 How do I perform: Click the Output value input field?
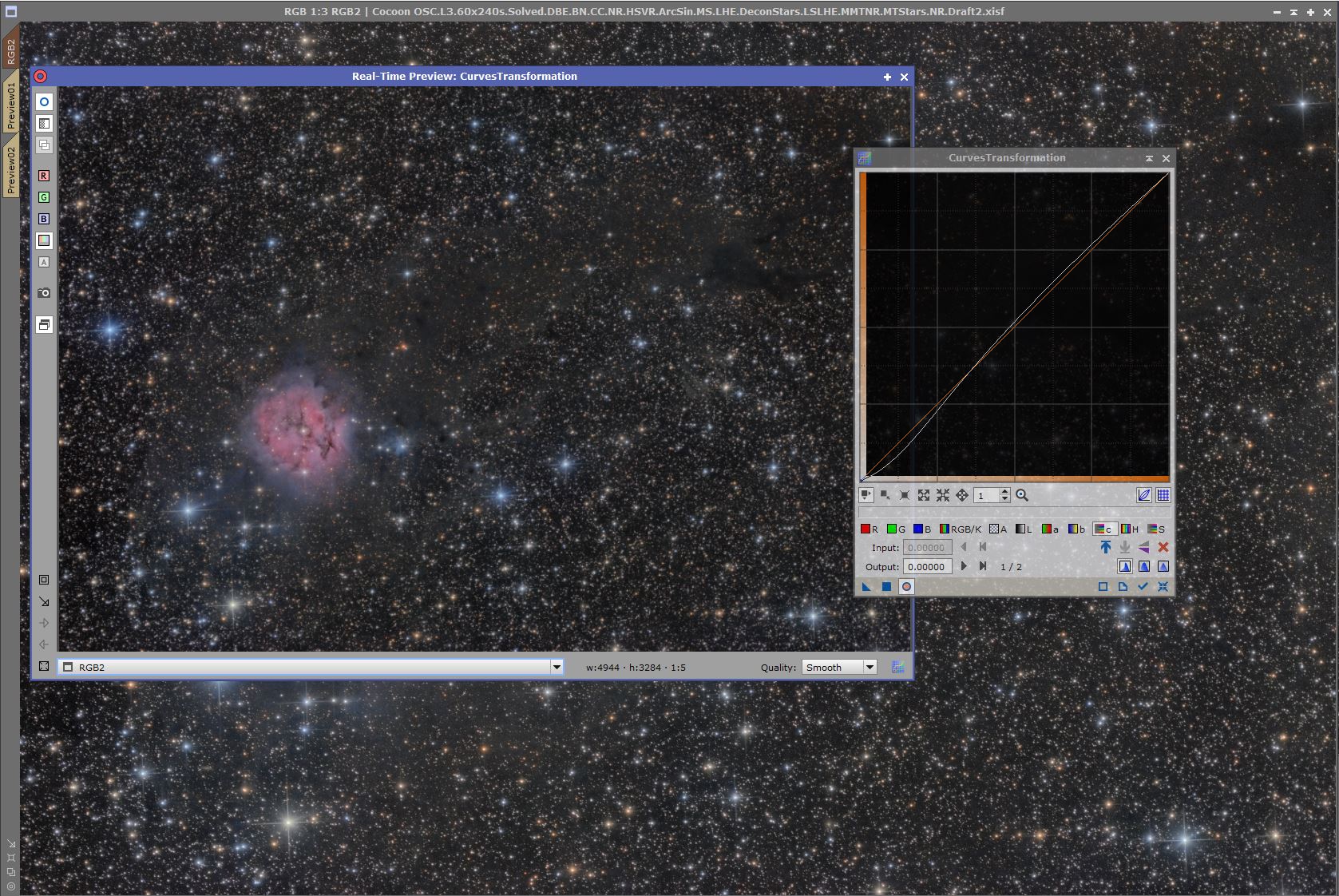(x=926, y=567)
